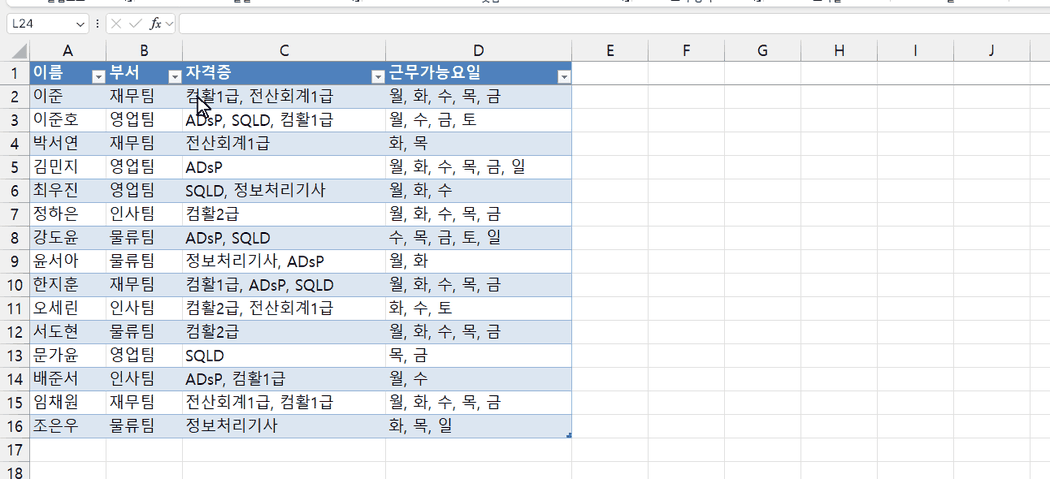Select row 13 header number

[x=15, y=355]
